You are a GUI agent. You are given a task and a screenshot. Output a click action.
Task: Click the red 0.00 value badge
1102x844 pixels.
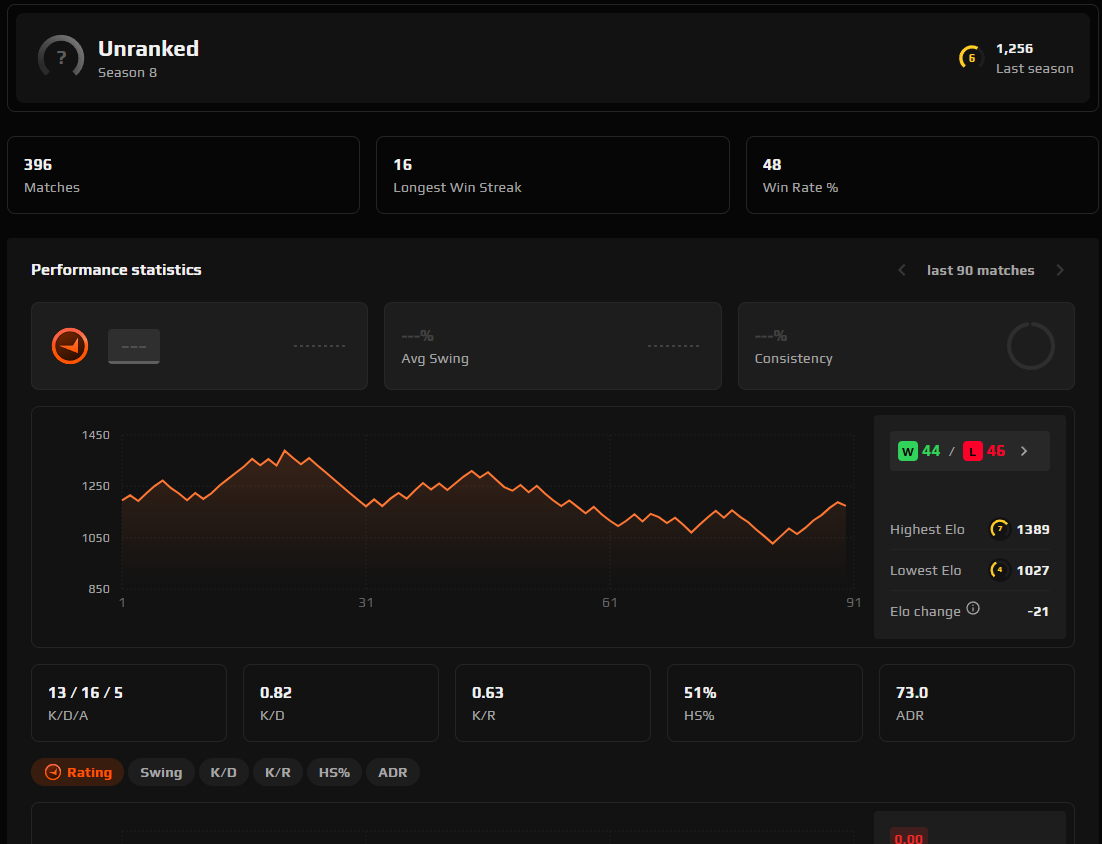[908, 837]
